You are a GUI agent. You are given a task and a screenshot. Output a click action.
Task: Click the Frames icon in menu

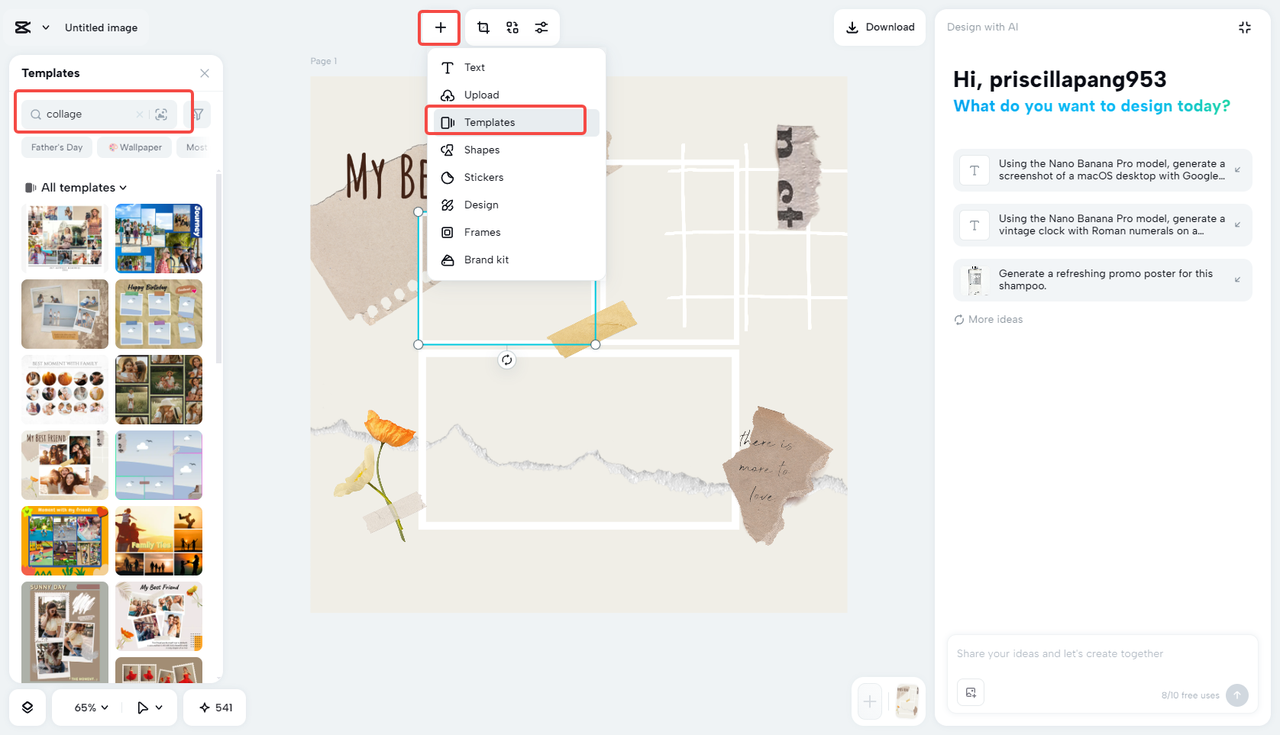(x=448, y=232)
